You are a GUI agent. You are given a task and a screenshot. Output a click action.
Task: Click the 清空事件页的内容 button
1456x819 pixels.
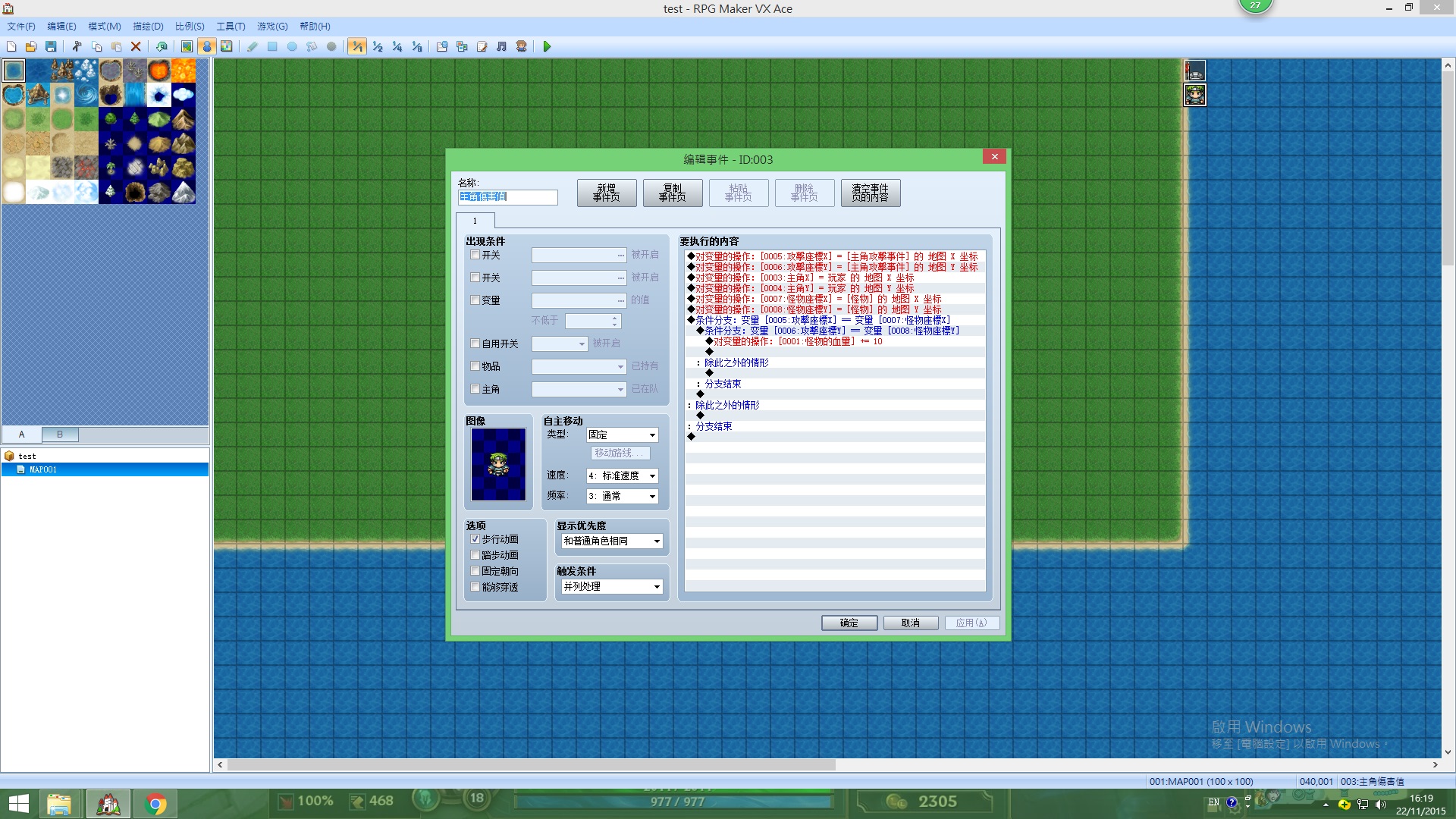(x=871, y=193)
